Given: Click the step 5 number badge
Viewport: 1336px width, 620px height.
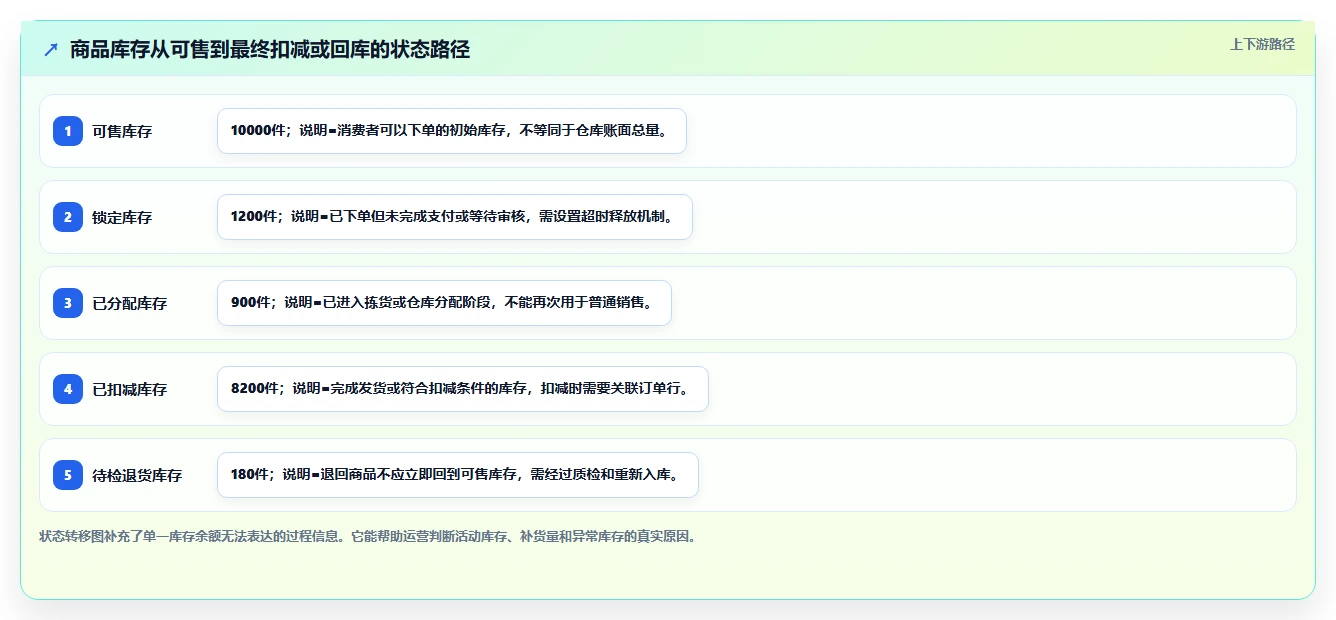Looking at the screenshot, I should 68,475.
